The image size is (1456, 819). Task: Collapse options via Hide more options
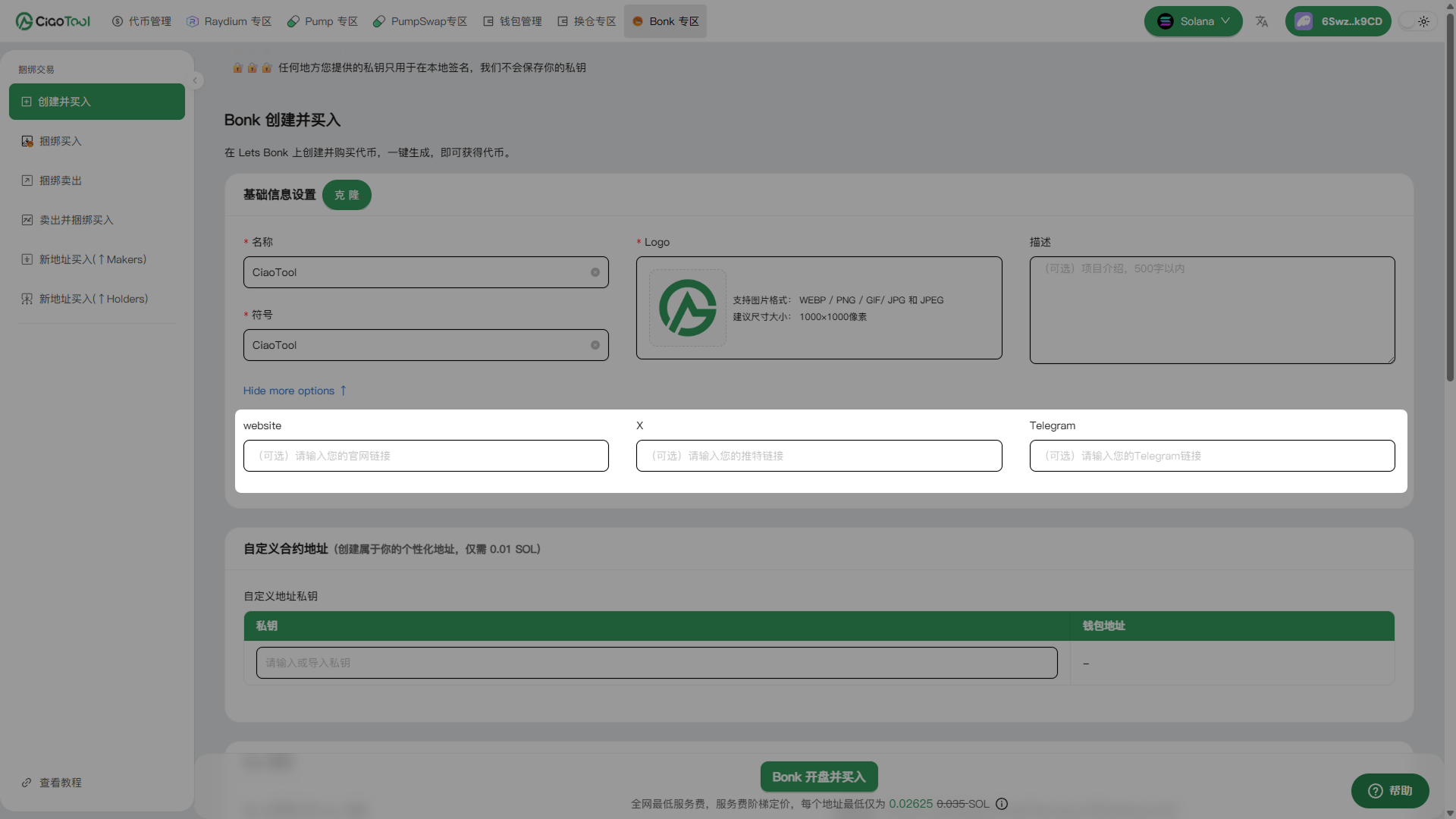[x=295, y=391]
